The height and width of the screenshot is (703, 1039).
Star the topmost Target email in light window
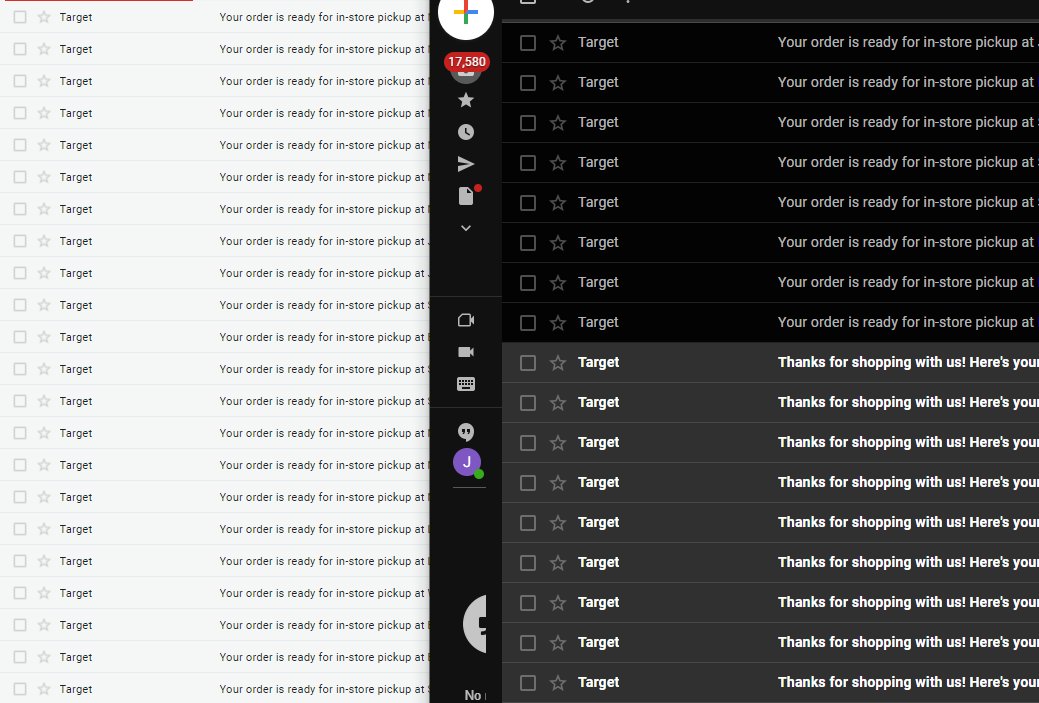[x=44, y=17]
